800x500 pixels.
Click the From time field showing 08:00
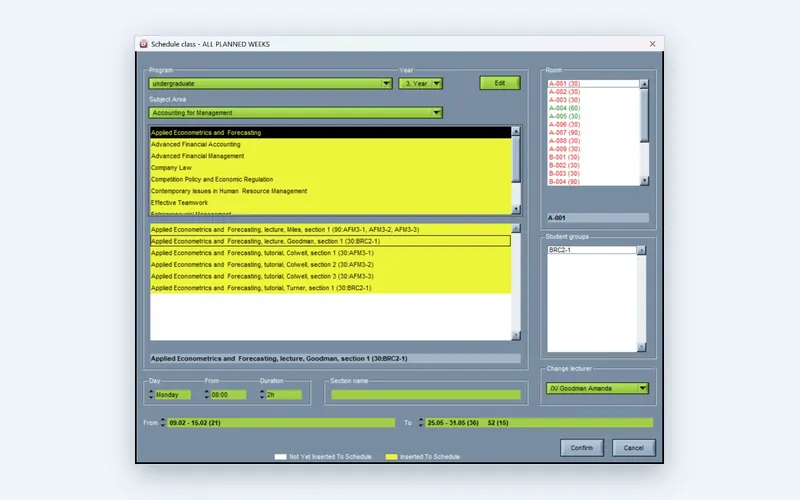click(x=228, y=395)
